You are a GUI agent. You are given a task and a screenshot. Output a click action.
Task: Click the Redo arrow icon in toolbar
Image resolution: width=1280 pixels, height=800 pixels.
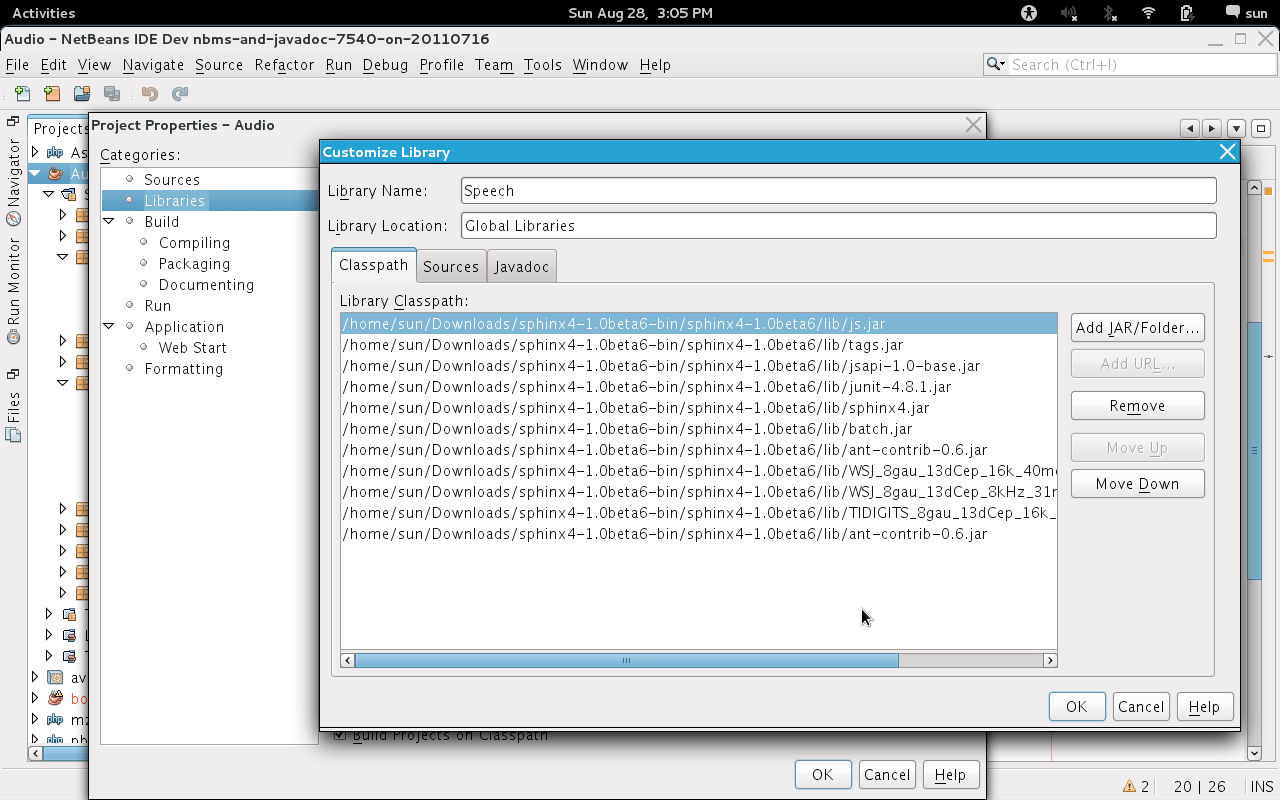pos(180,94)
